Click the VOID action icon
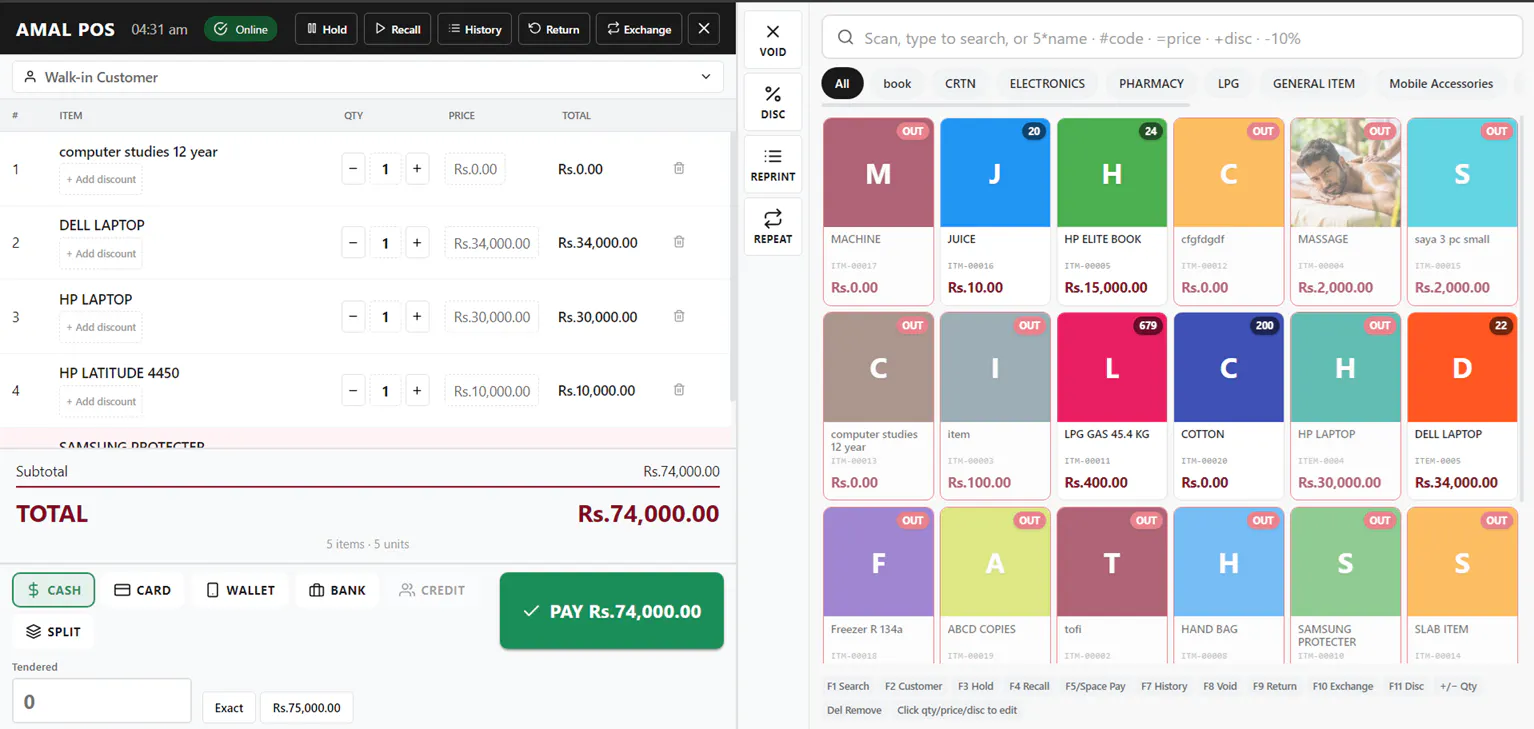 pos(772,40)
